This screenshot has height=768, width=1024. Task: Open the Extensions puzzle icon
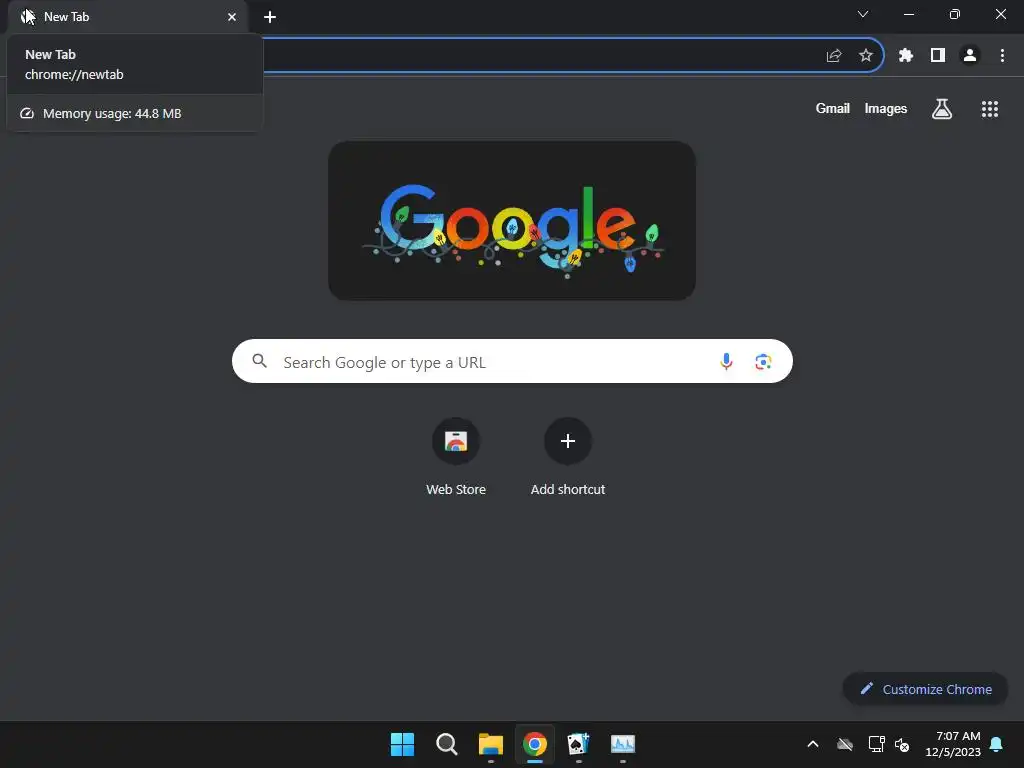click(906, 56)
